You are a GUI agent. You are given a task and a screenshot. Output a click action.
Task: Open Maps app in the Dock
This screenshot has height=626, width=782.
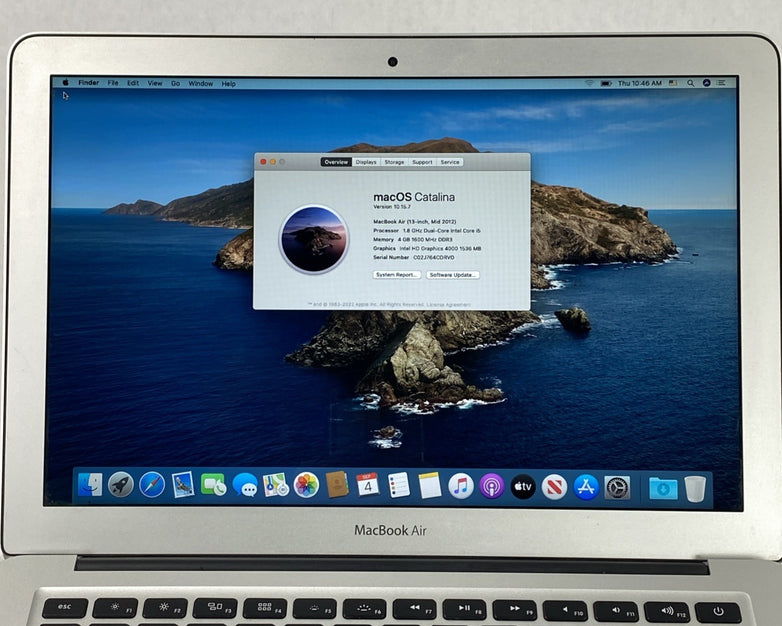(276, 485)
